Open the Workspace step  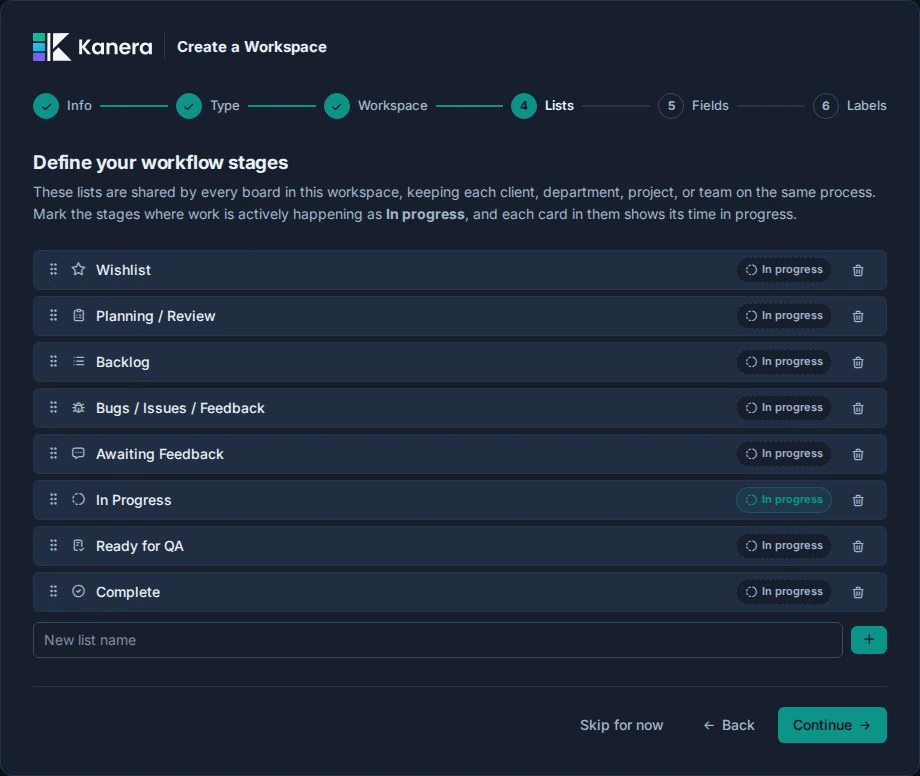coord(376,106)
